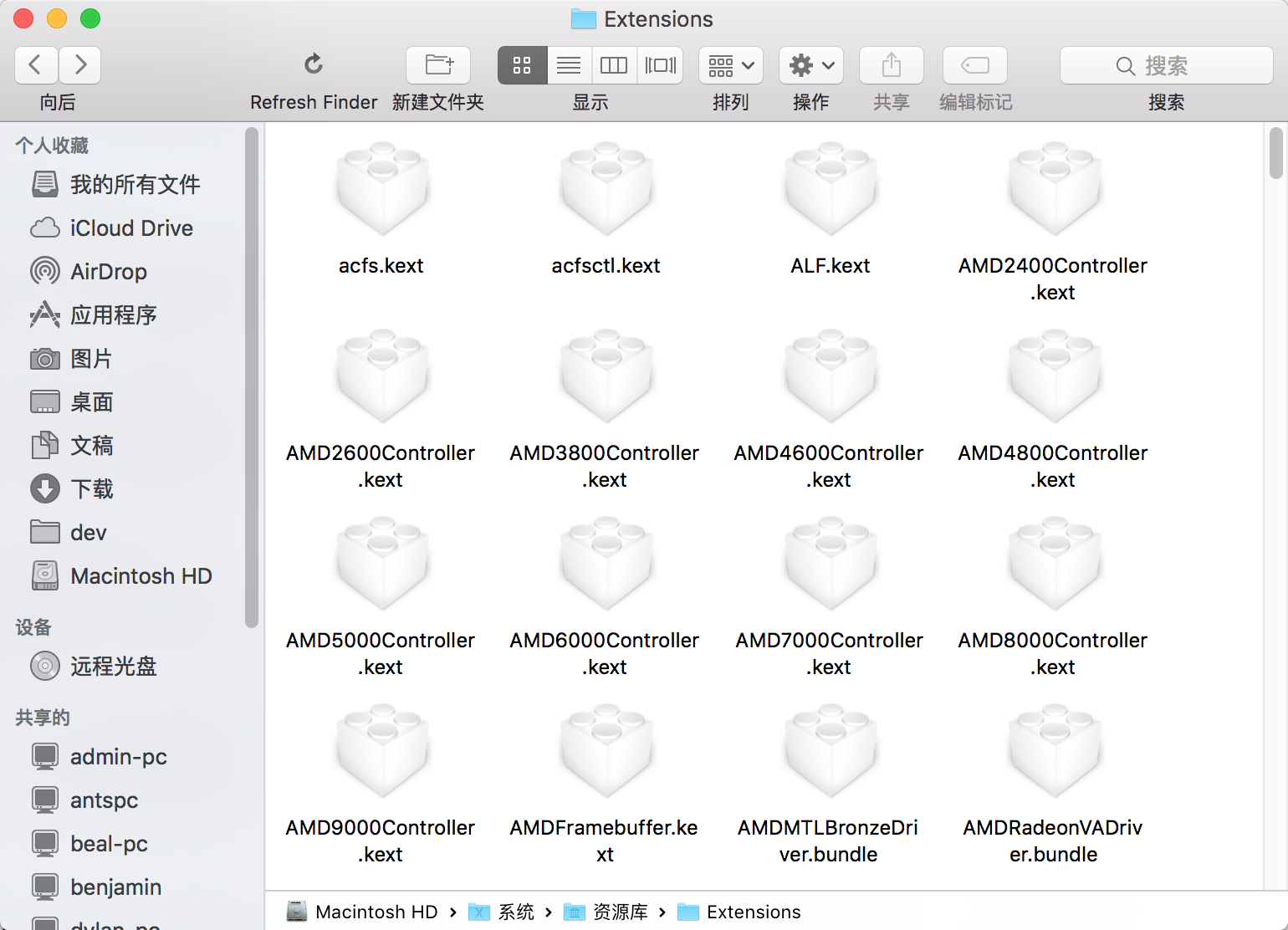Select the AMD2600Controller.kext icon
Screen dimensions: 1288x930
click(x=382, y=376)
